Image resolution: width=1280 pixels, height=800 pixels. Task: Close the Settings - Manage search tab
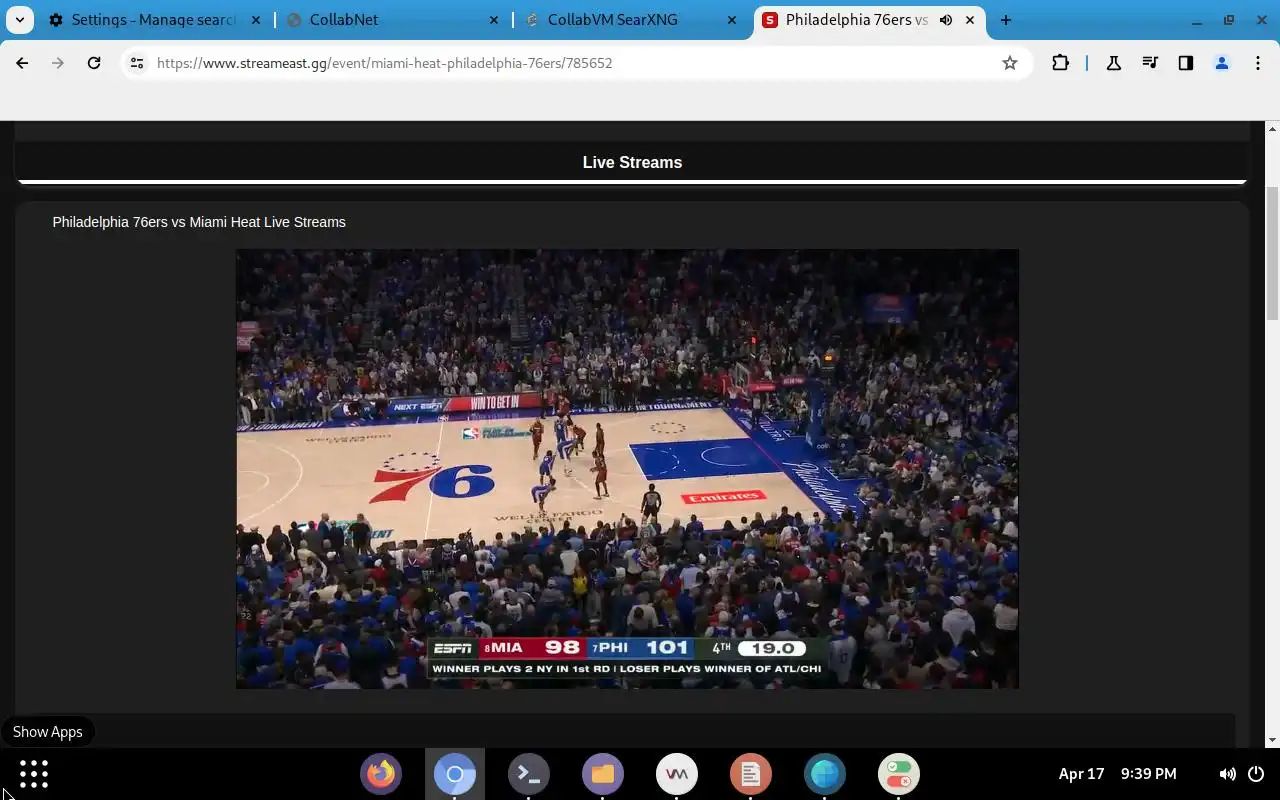(256, 20)
